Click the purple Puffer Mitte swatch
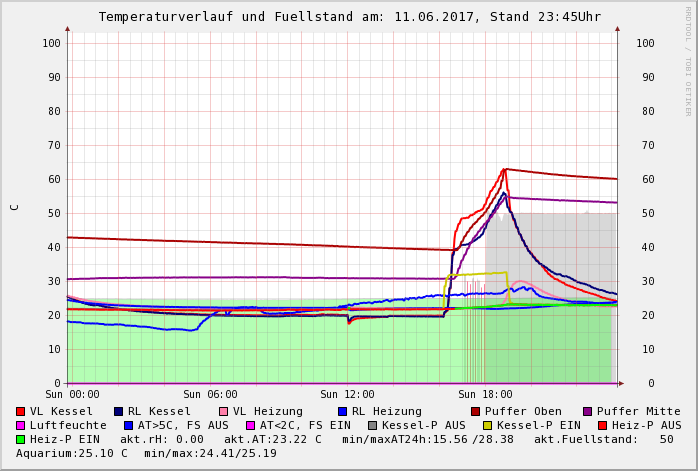The image size is (698, 471). pyautogui.click(x=588, y=411)
